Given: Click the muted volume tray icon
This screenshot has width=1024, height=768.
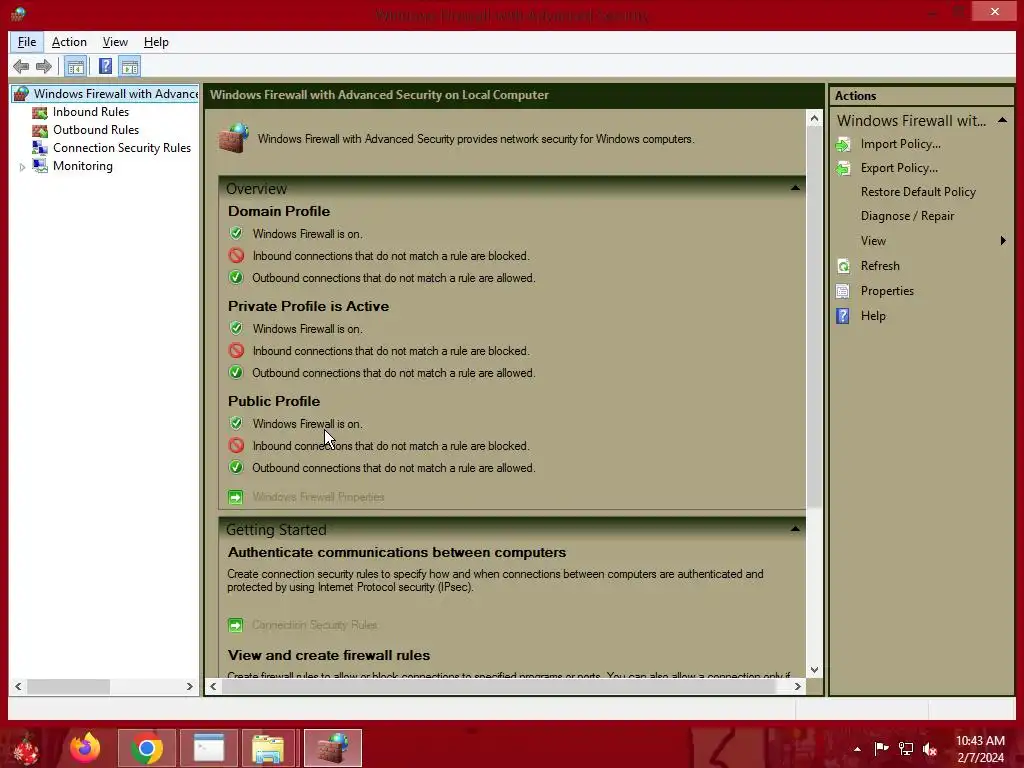Looking at the screenshot, I should click(x=929, y=748).
